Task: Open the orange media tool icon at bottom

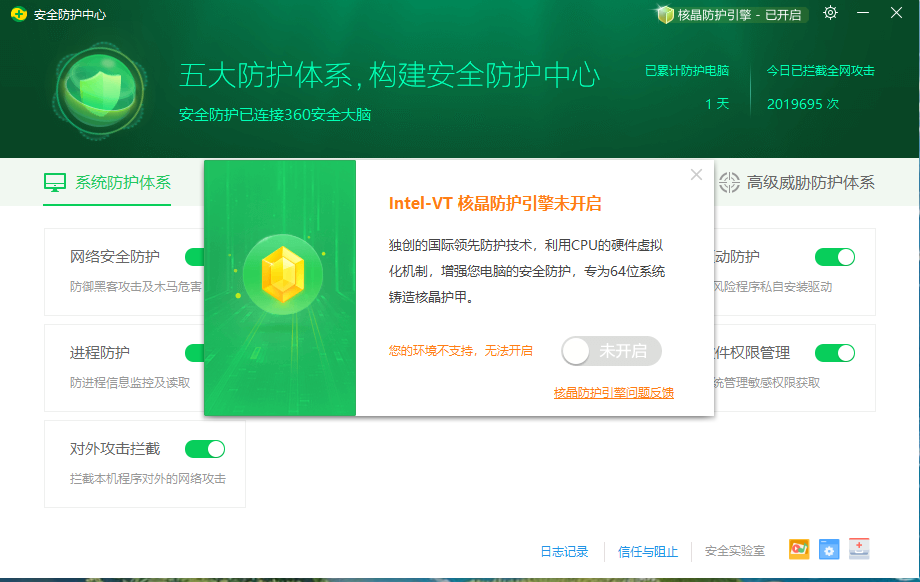Action: coord(799,549)
